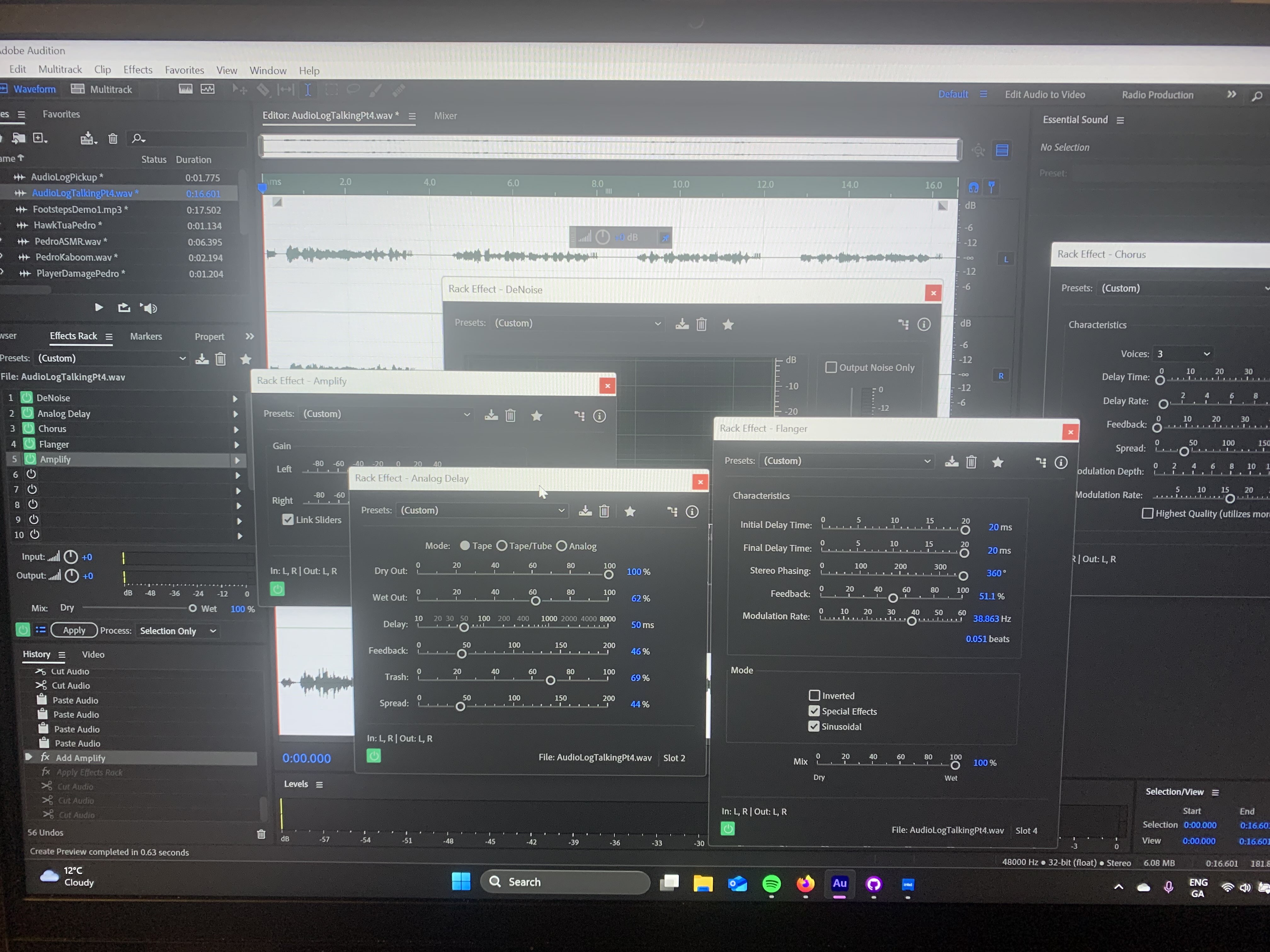Open Spotify from the taskbar
Viewport: 1270px width, 952px height.
(x=771, y=884)
